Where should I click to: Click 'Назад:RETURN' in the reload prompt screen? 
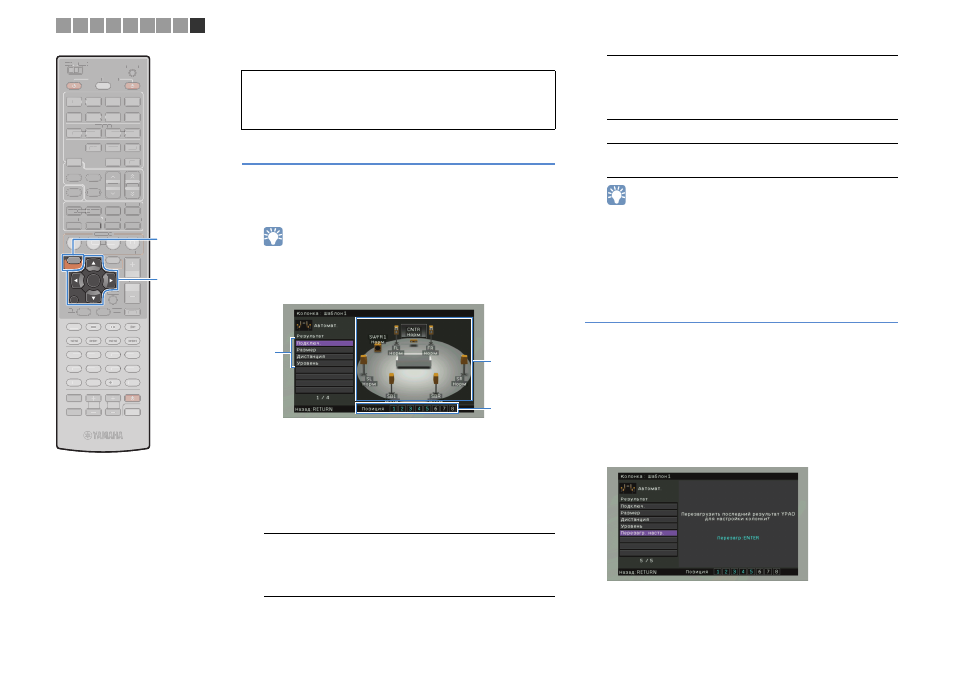638,572
